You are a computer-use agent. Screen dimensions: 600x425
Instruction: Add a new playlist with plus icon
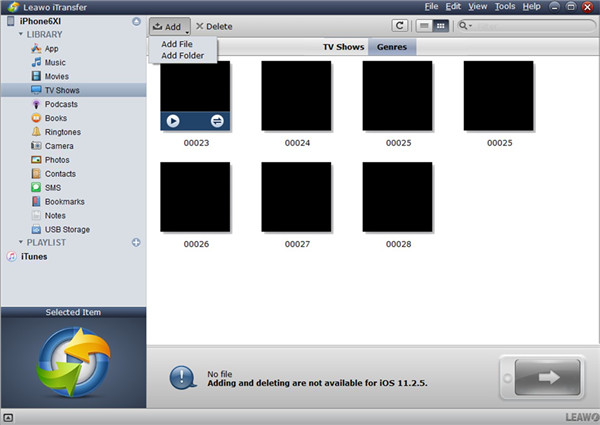(136, 242)
